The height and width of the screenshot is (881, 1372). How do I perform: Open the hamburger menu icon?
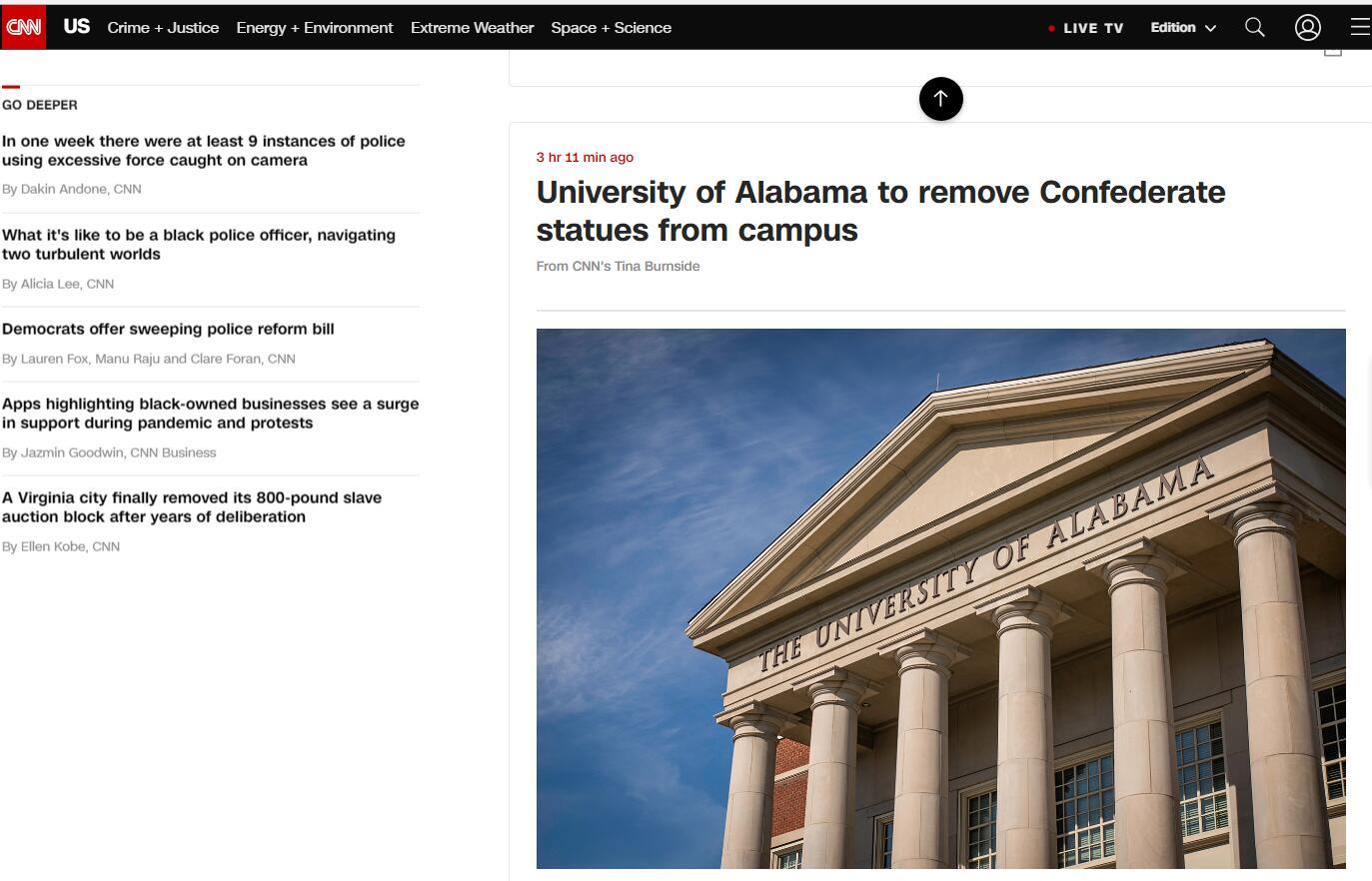1360,27
